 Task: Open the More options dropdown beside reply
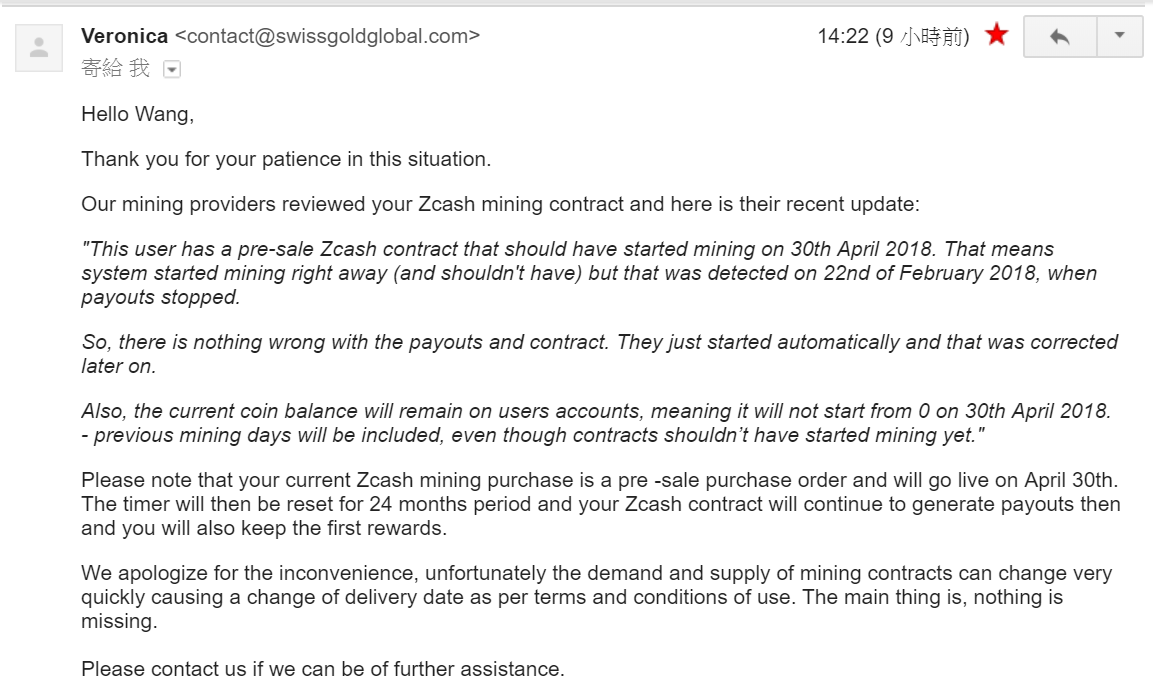[x=1120, y=37]
